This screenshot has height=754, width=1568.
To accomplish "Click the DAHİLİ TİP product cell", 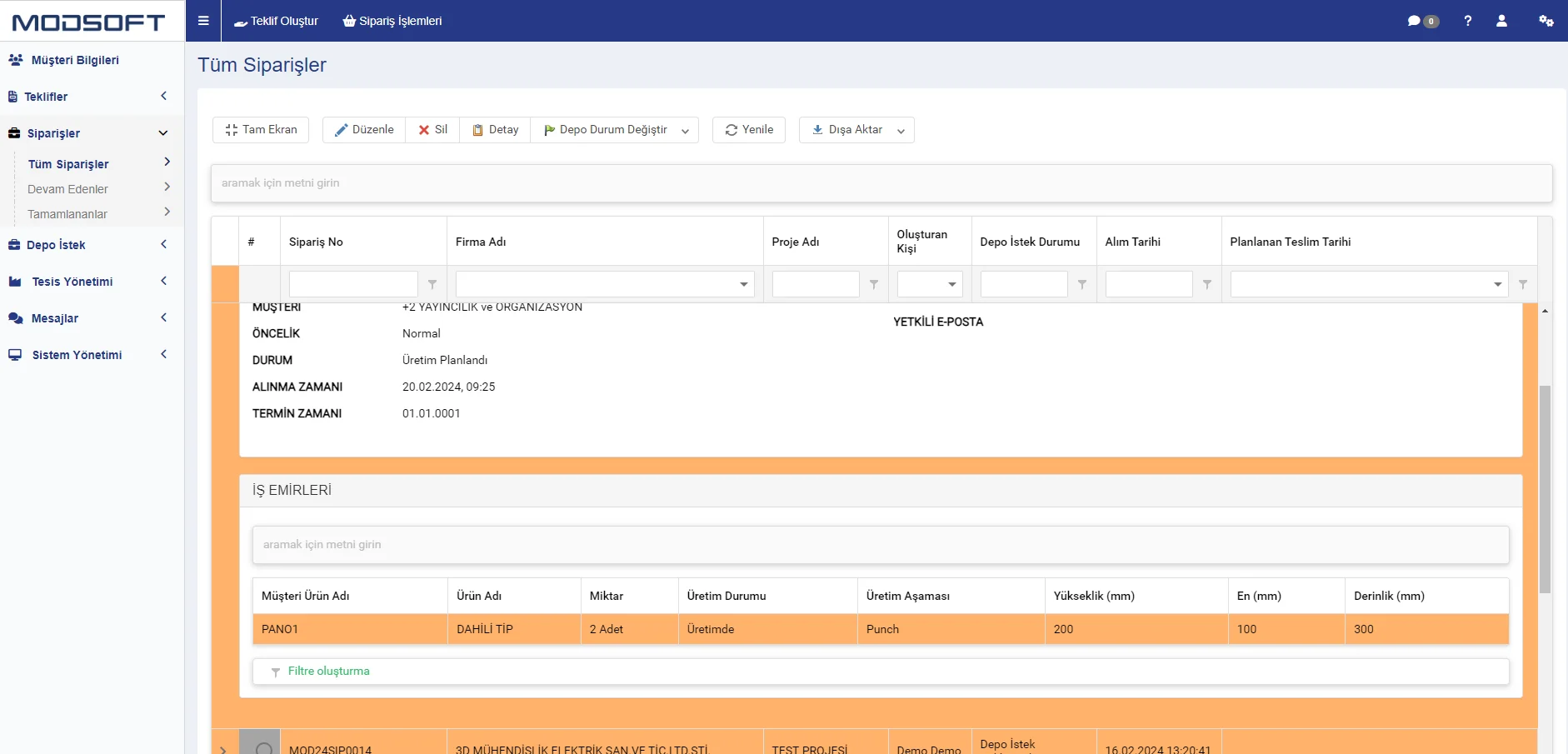I will click(x=514, y=629).
